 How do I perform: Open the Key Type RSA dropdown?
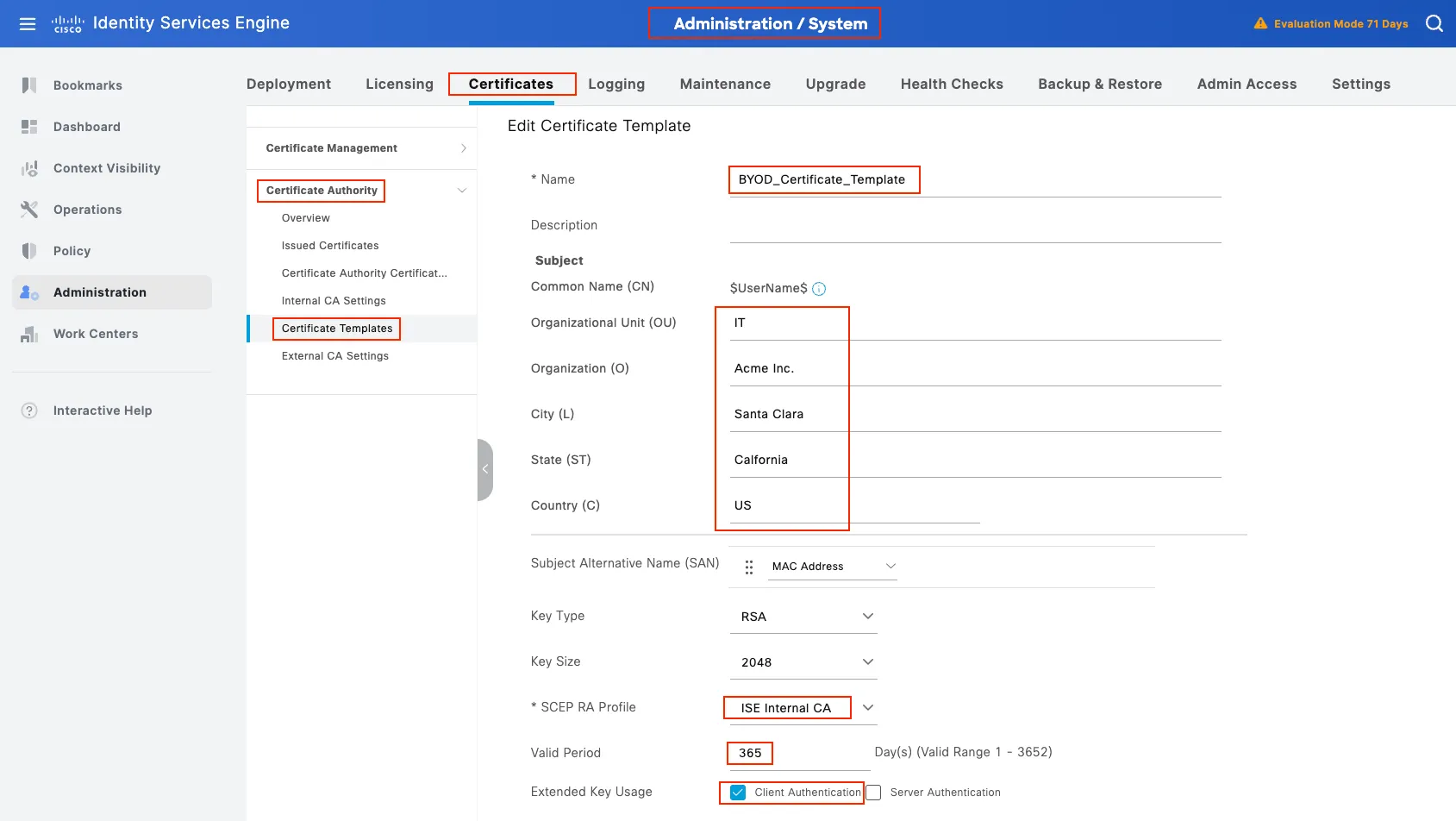803,617
